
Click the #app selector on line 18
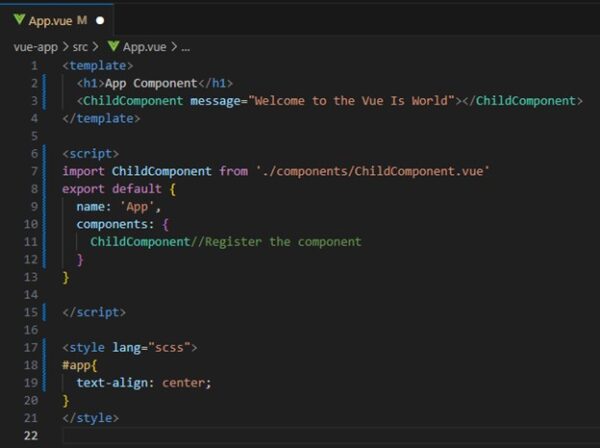[x=76, y=365]
